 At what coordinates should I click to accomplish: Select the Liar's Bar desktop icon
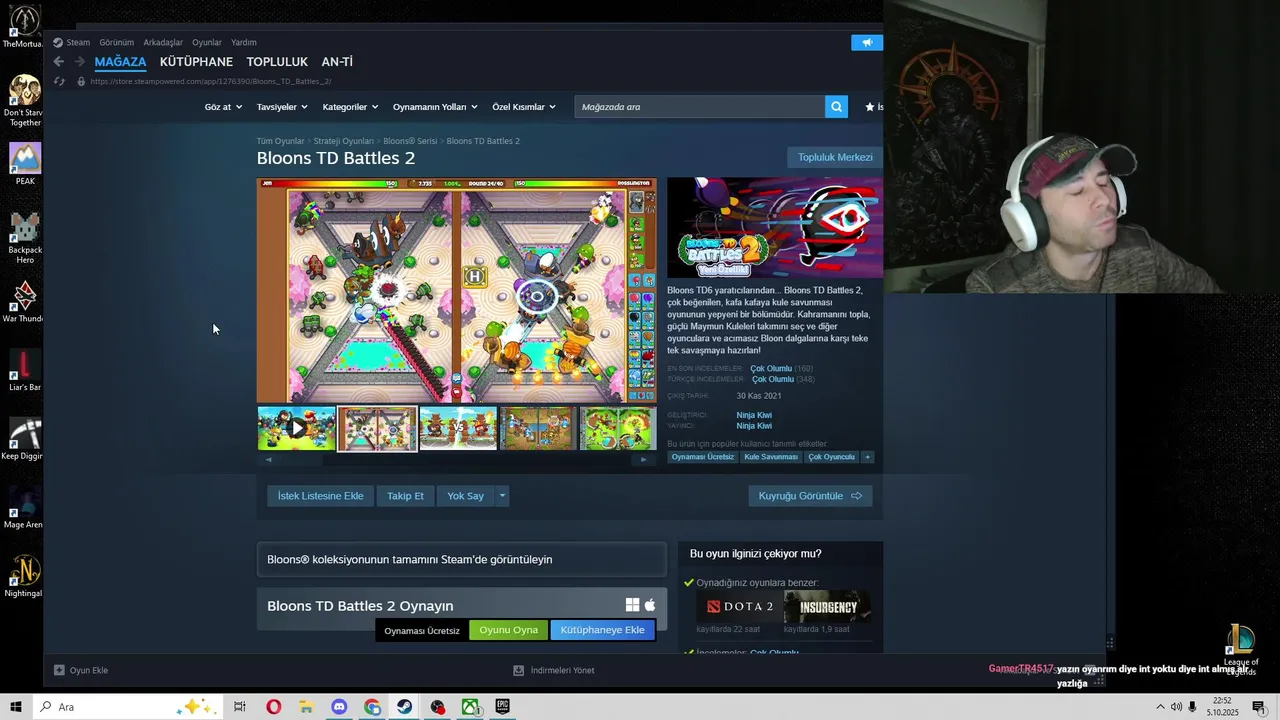pyautogui.click(x=24, y=370)
